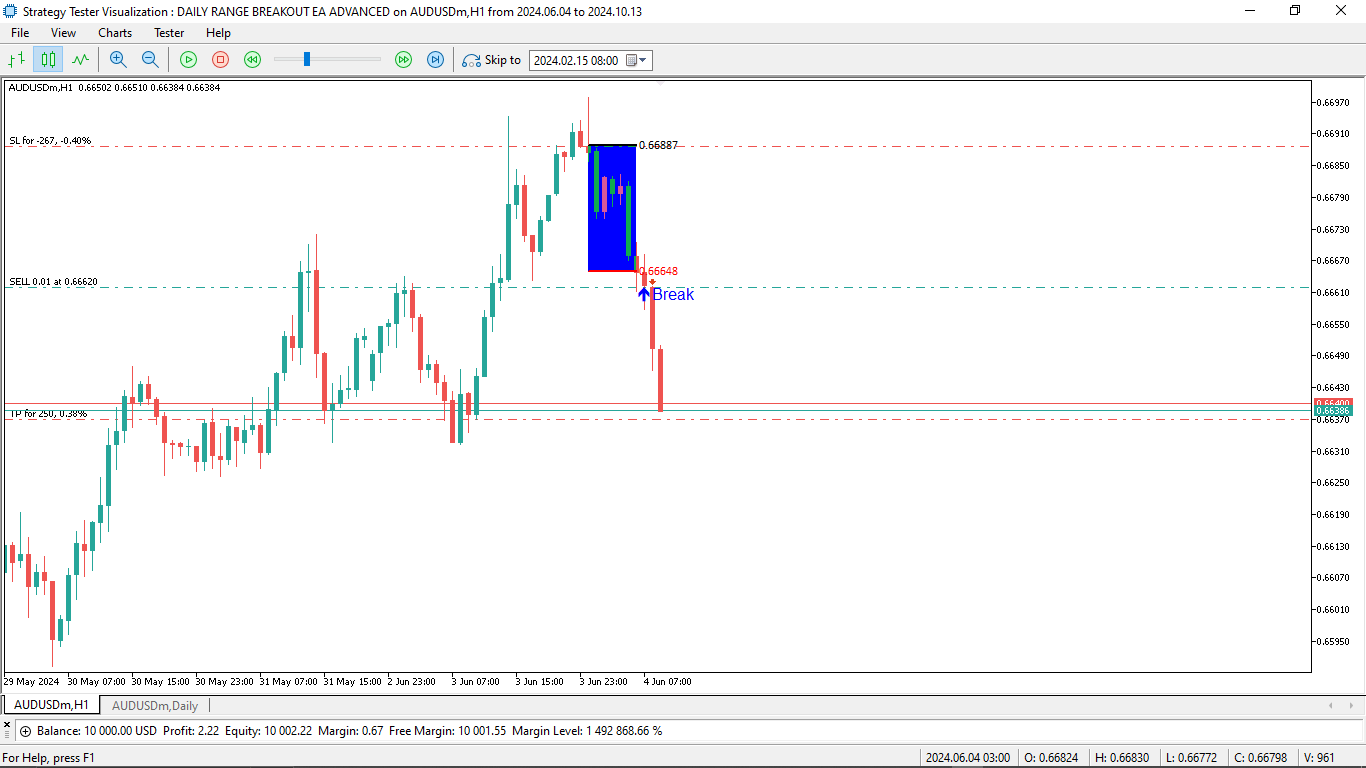Adjust the playback speed slider
This screenshot has height=768, width=1366.
click(x=306, y=59)
